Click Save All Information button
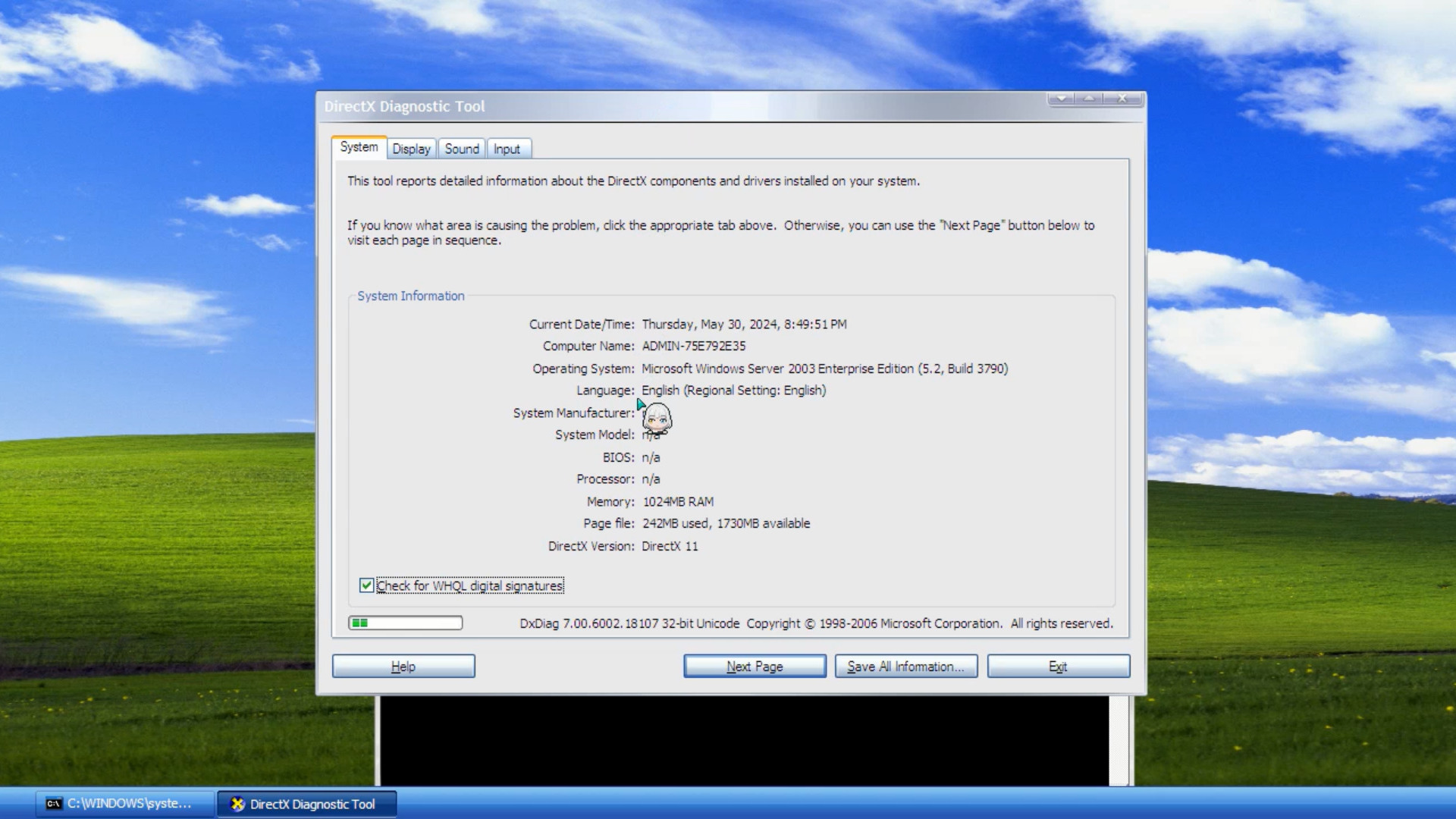This screenshot has height=819, width=1456. [x=906, y=667]
